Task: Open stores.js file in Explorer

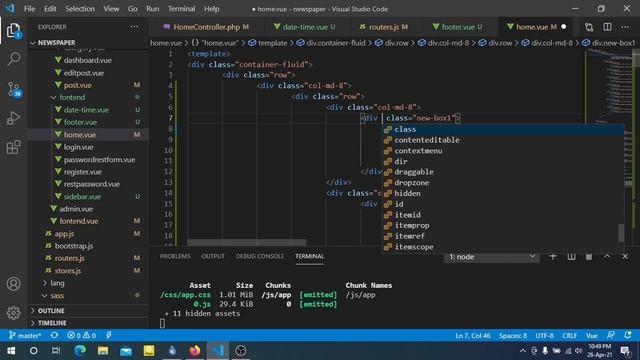Action: click(68, 271)
